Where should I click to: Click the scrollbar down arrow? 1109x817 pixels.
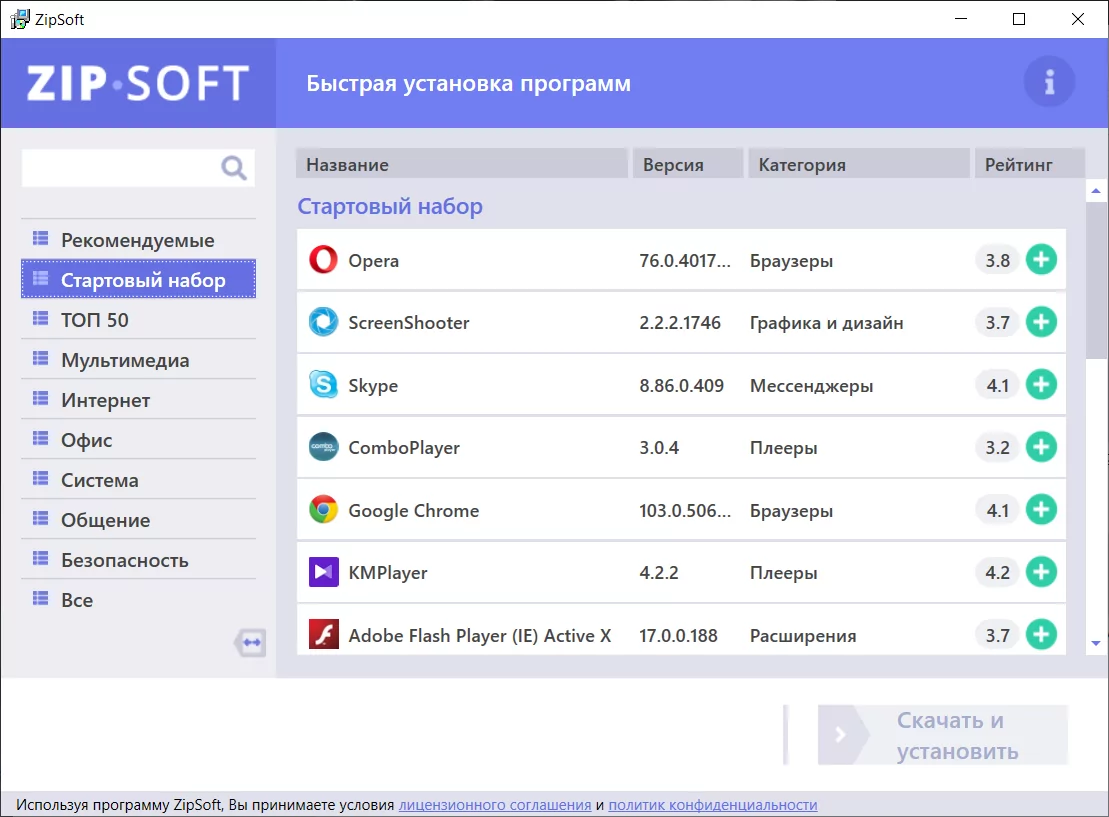(1096, 643)
